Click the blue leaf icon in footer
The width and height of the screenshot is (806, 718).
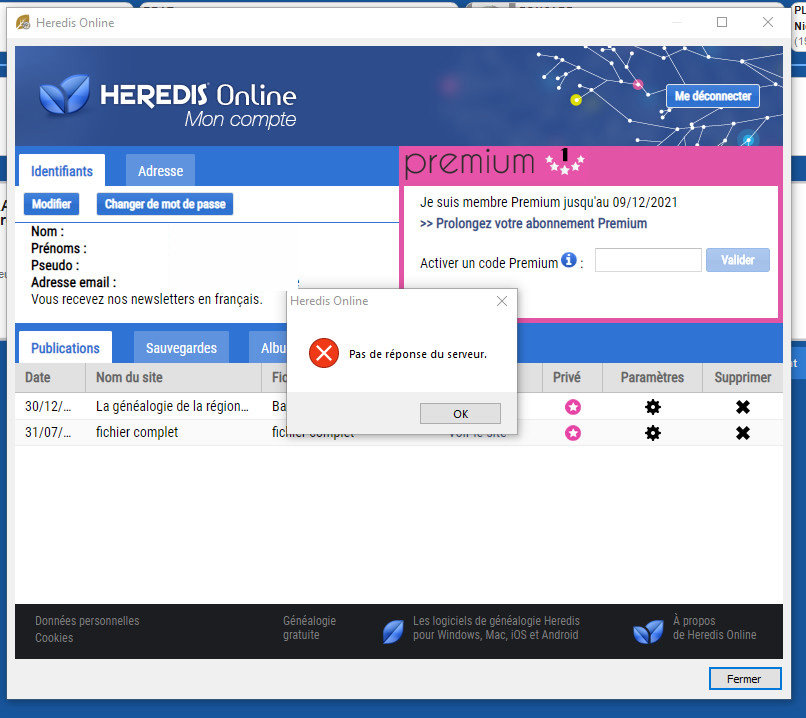[x=393, y=632]
